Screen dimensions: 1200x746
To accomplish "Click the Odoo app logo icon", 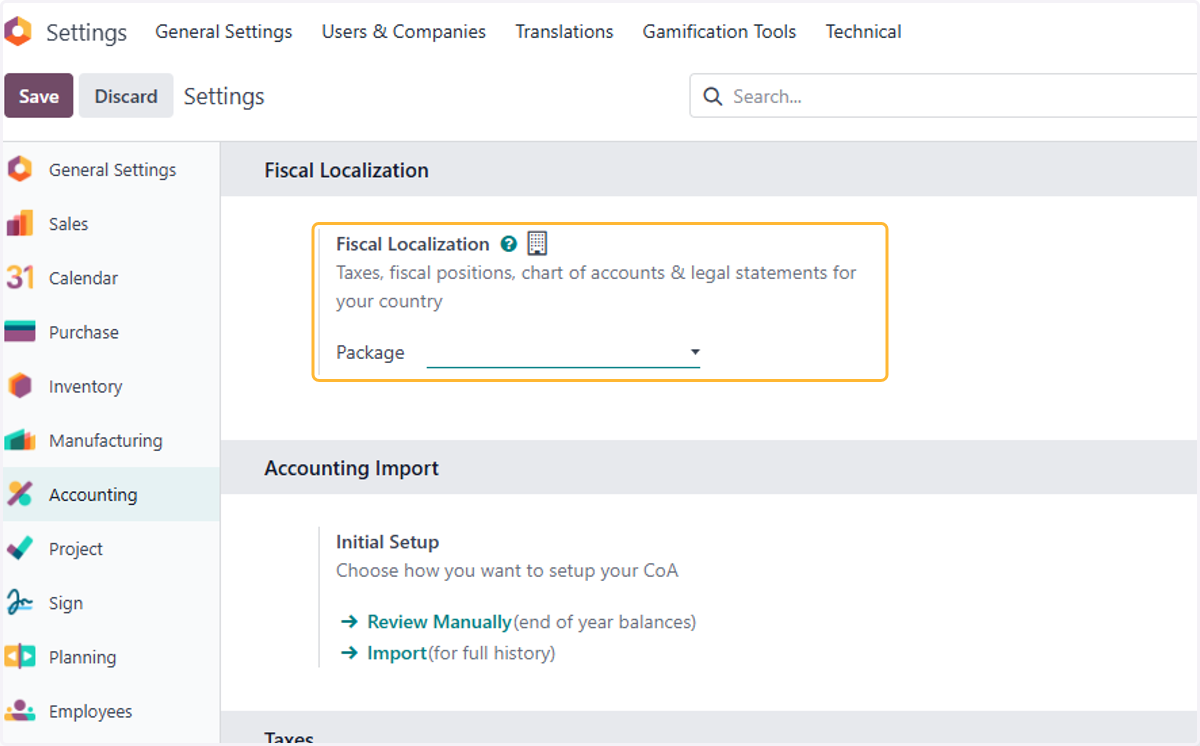I will (x=18, y=32).
